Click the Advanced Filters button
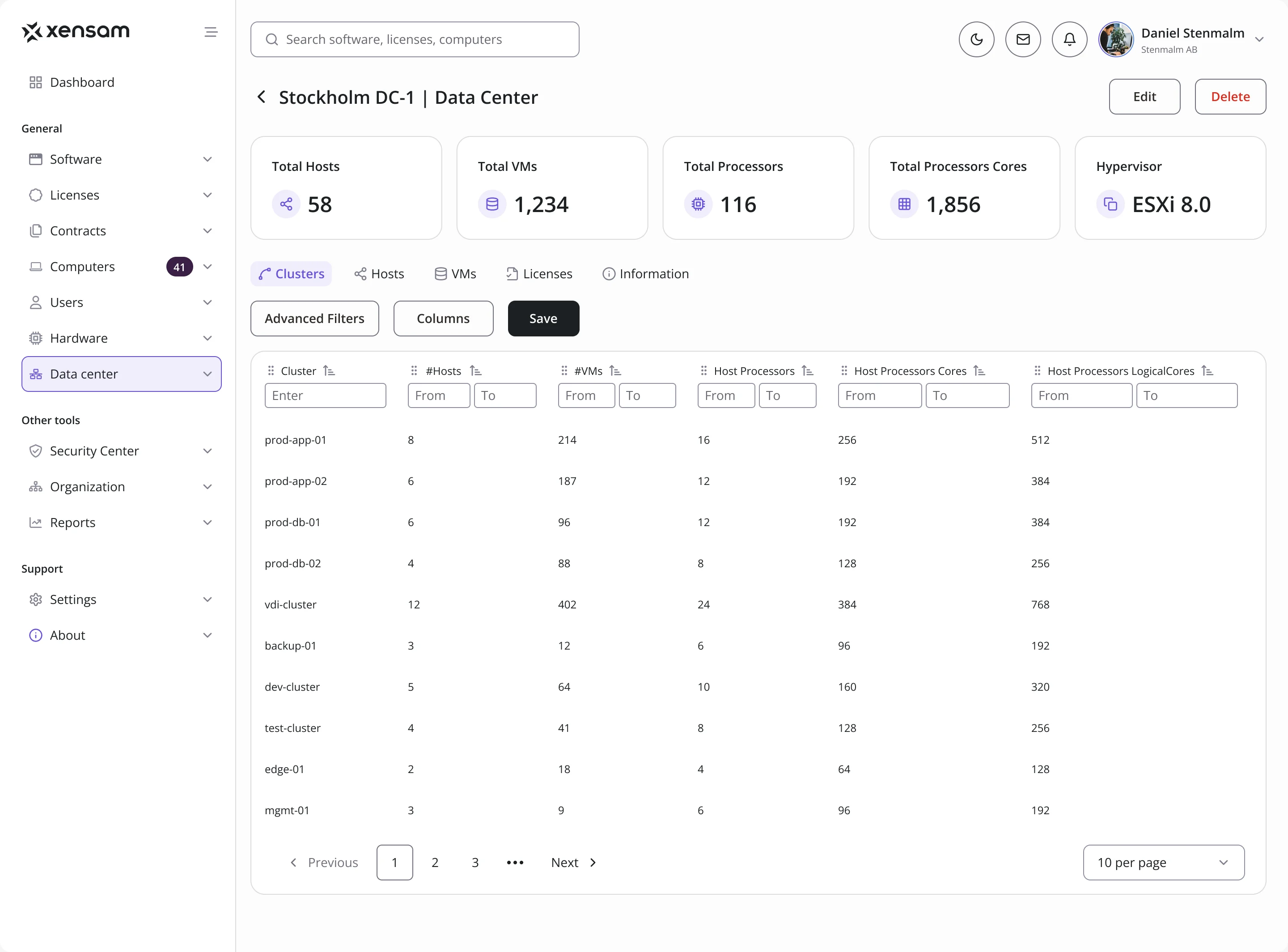1288x952 pixels. click(x=314, y=318)
